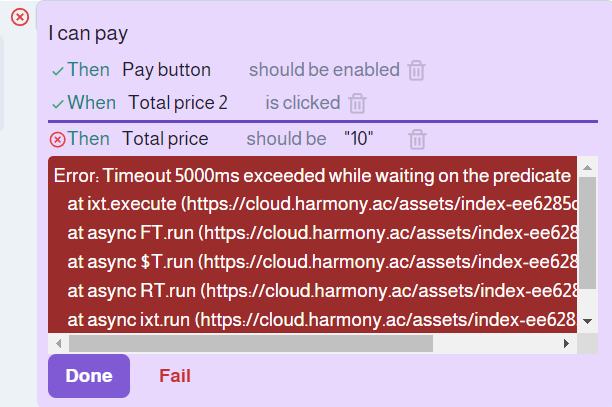Delete the Total price should be step with the trash icon
Screen dimensions: 612x407
click(x=417, y=140)
